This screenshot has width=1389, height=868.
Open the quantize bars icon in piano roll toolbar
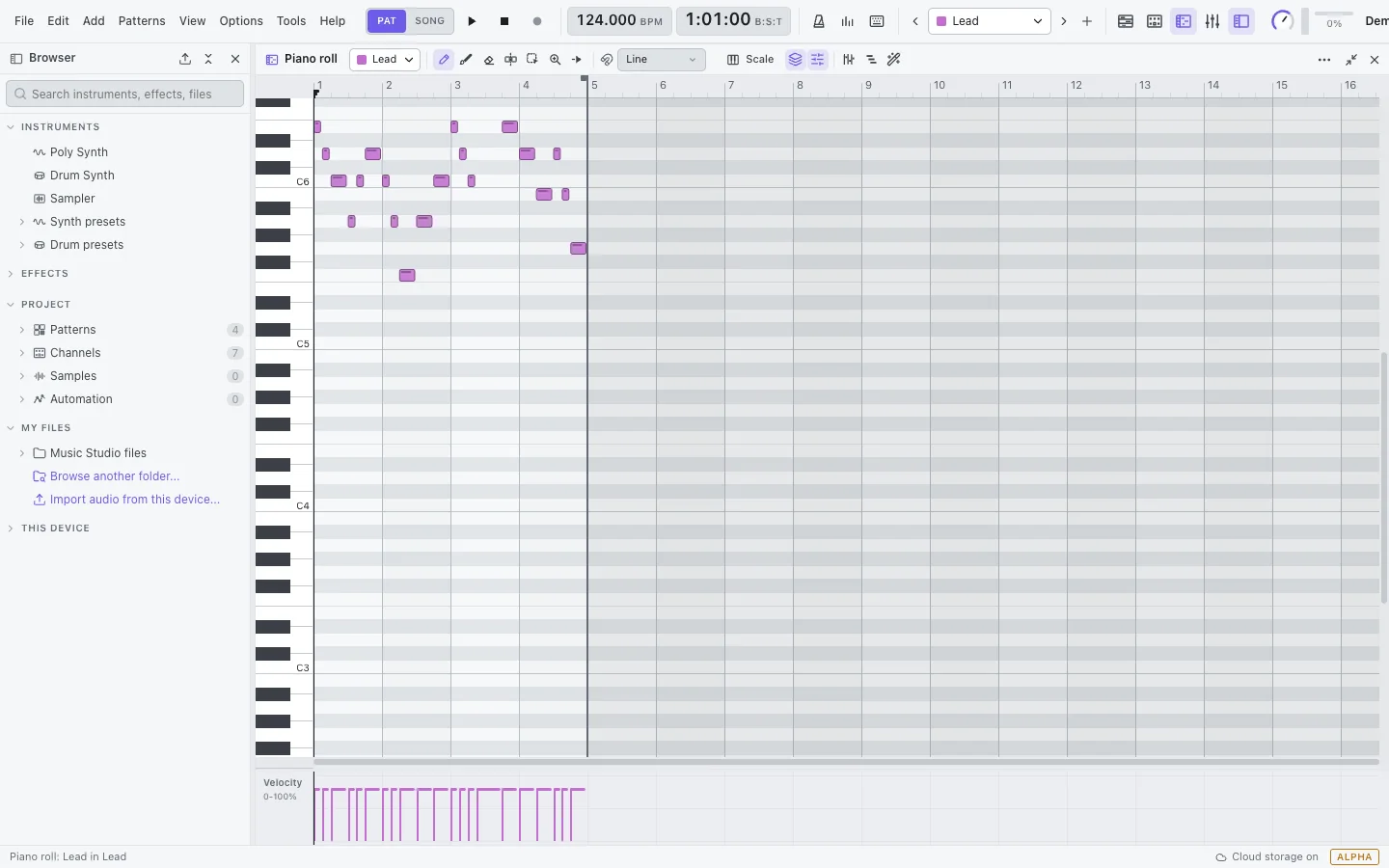[x=849, y=60]
